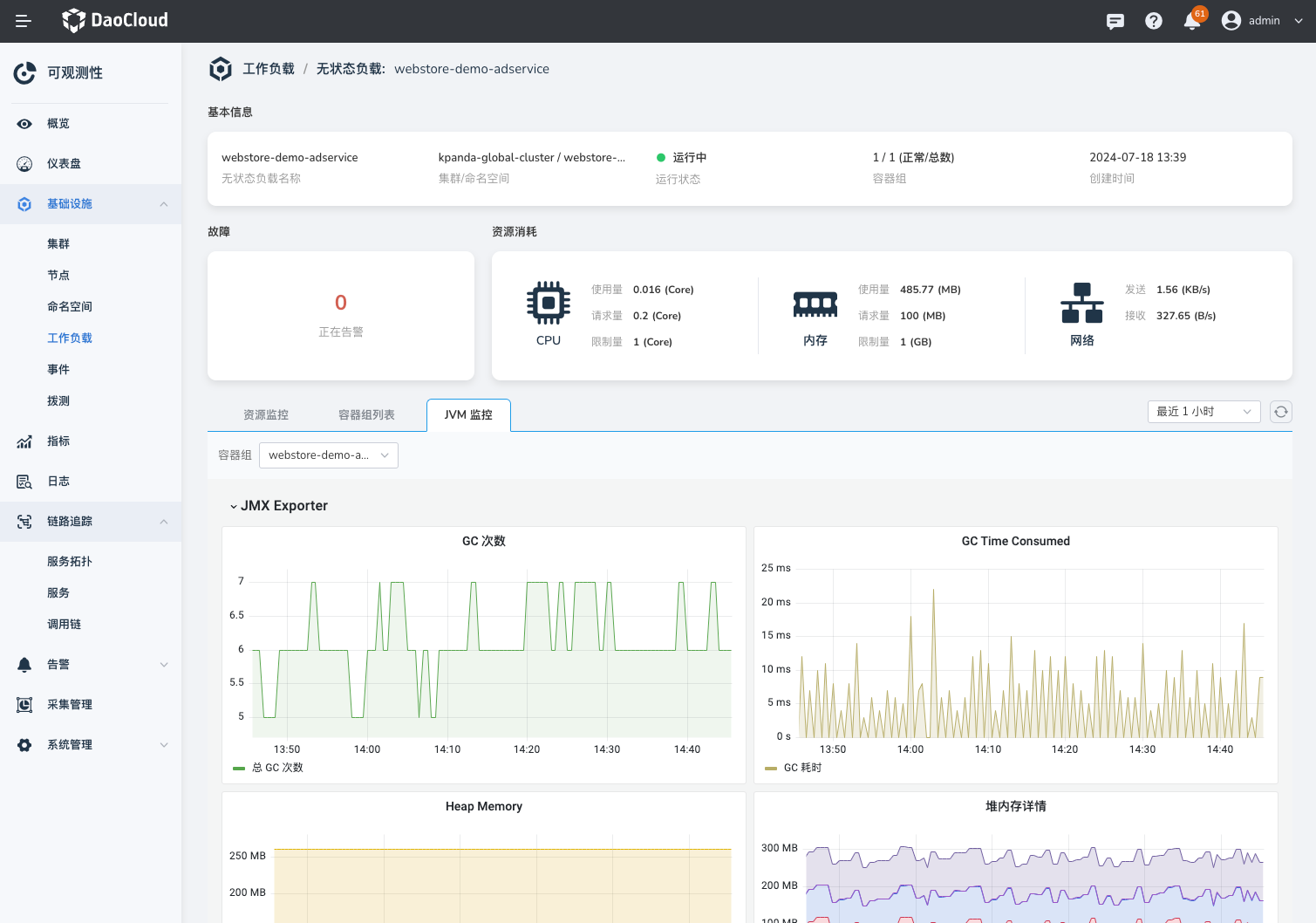Open the help question mark icon
The width and height of the screenshot is (1316, 923).
click(1153, 21)
